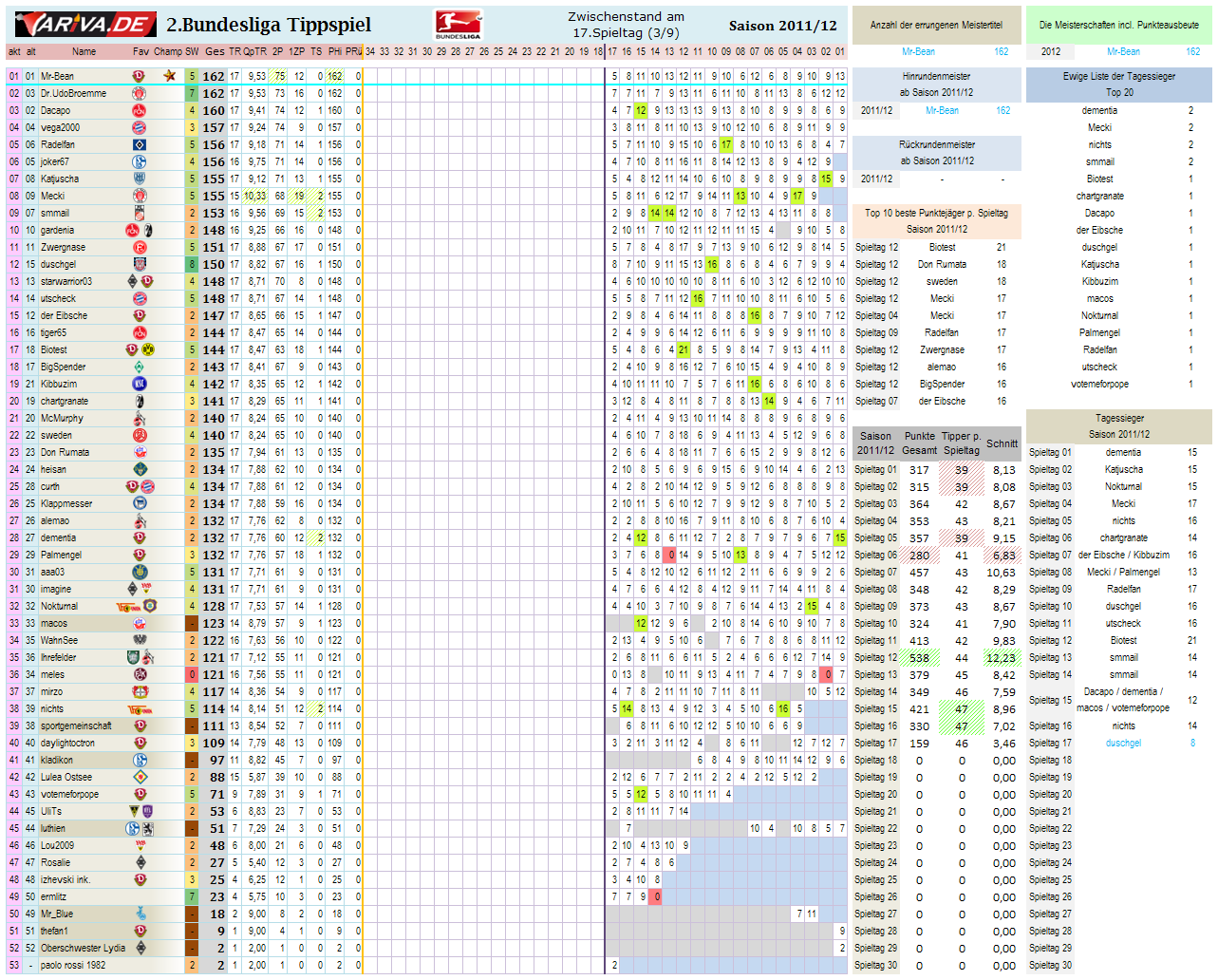
Task: Click 'Mecki / Palmengel' Tagessieger Spieltag 08
Action: point(1123,572)
